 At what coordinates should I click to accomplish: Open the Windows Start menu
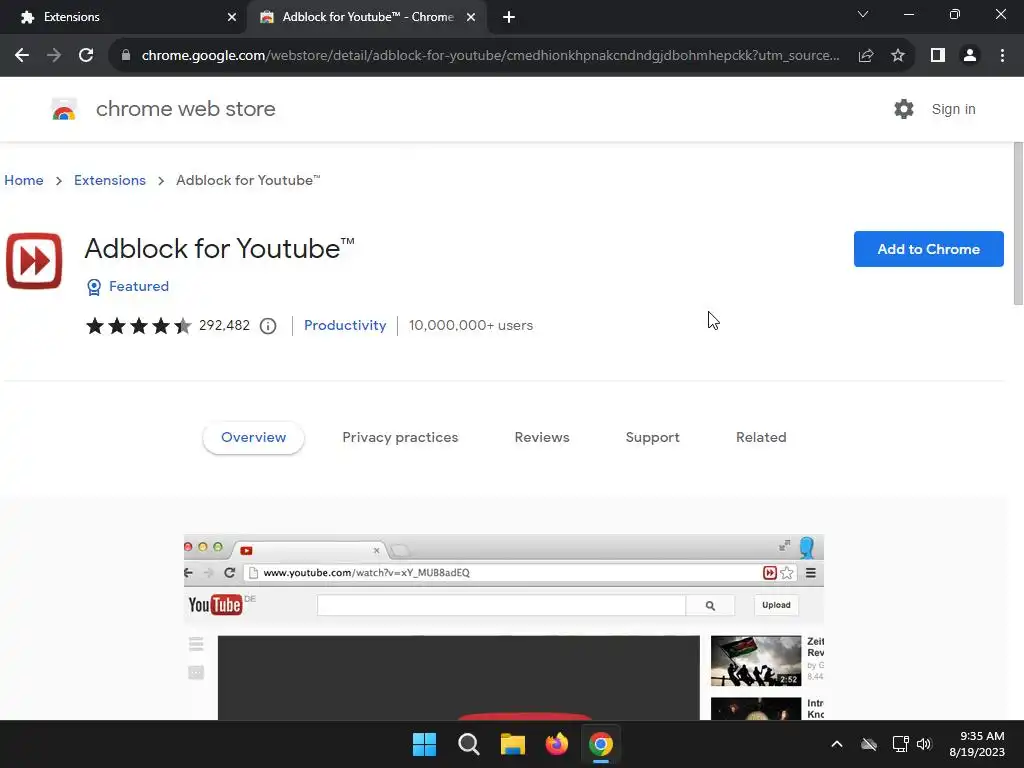(424, 744)
